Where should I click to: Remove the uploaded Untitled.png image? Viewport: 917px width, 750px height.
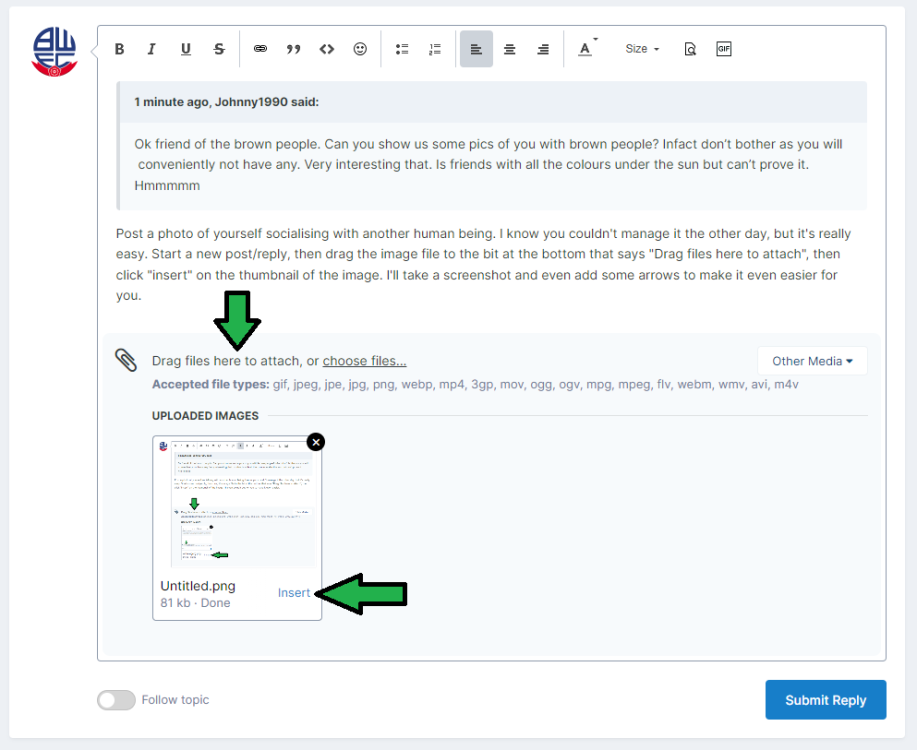(x=316, y=442)
